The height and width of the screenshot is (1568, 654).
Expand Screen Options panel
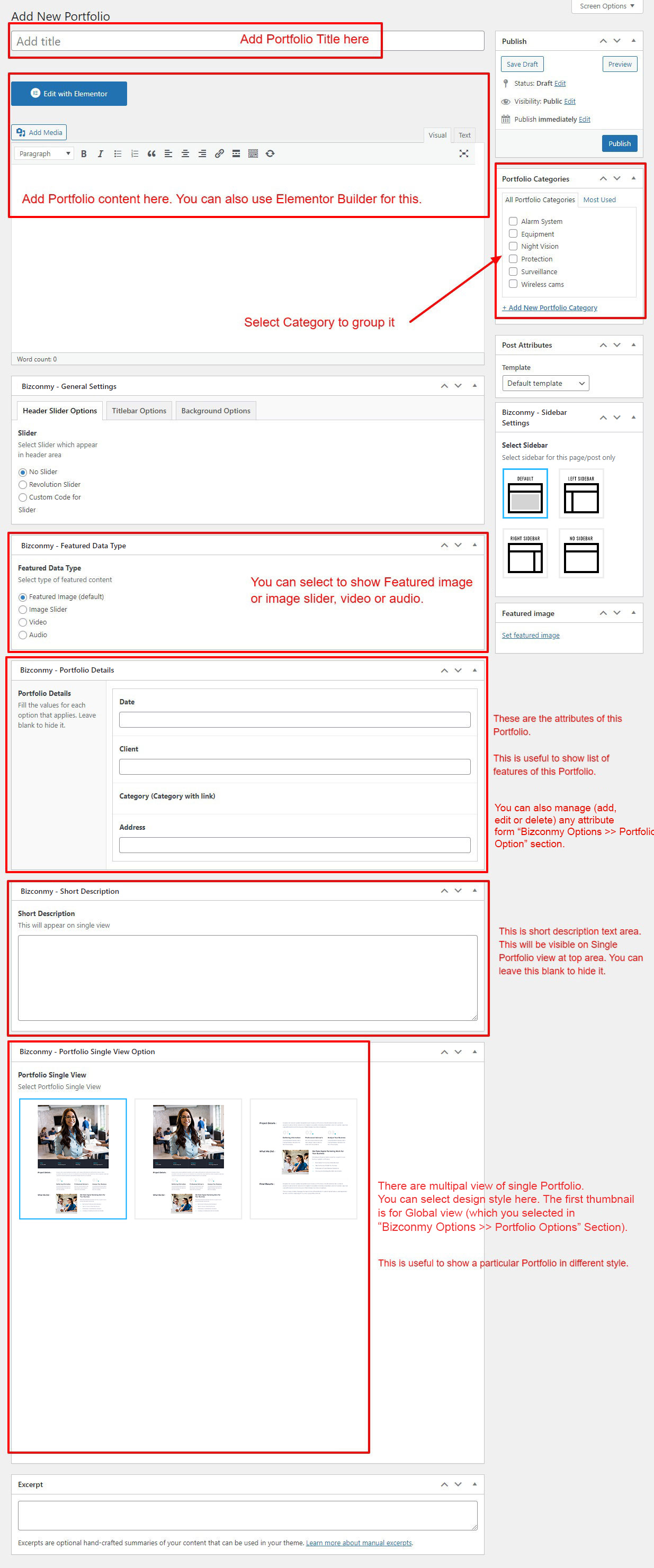606,7
